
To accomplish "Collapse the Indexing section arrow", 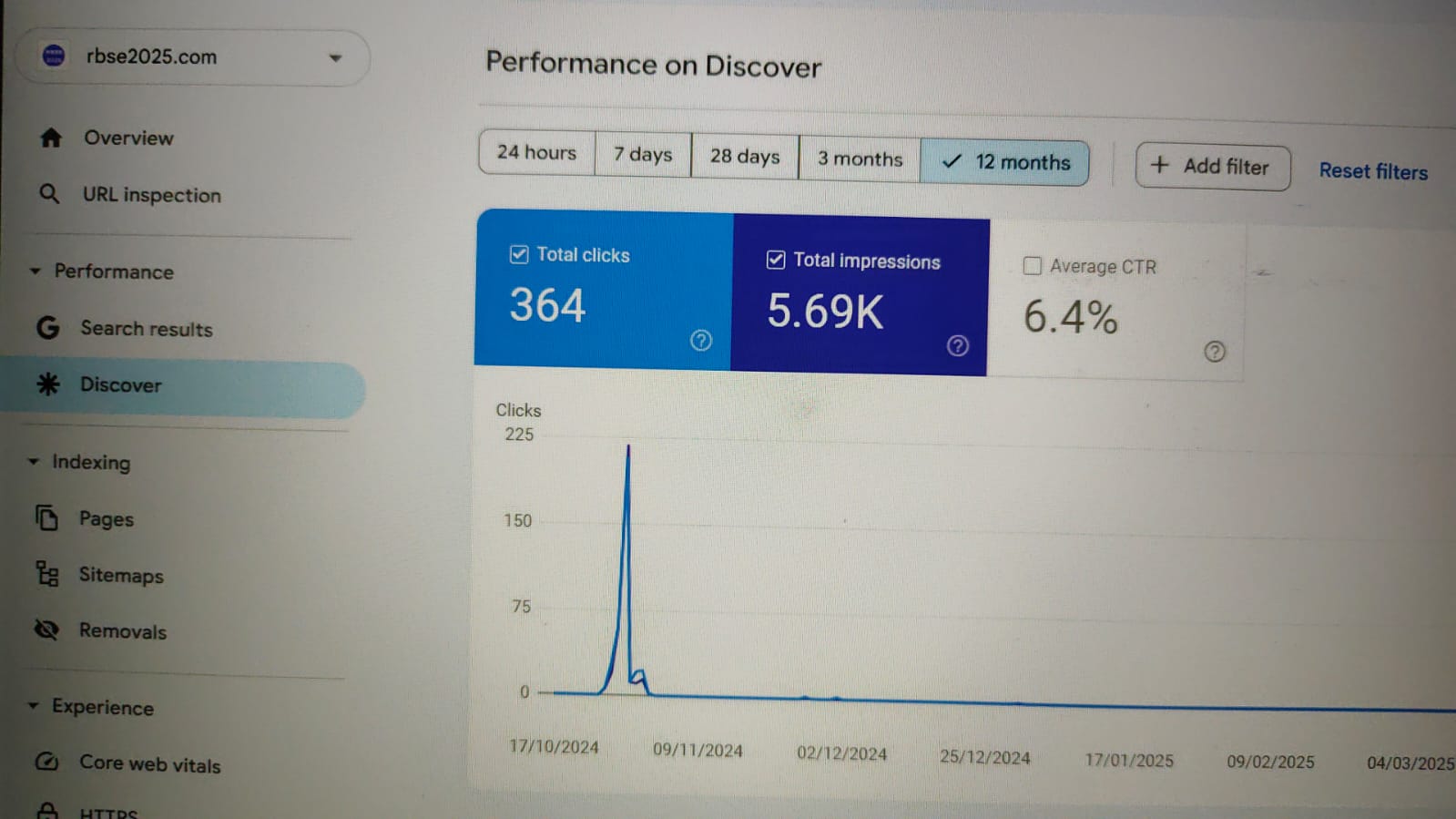I will [33, 461].
